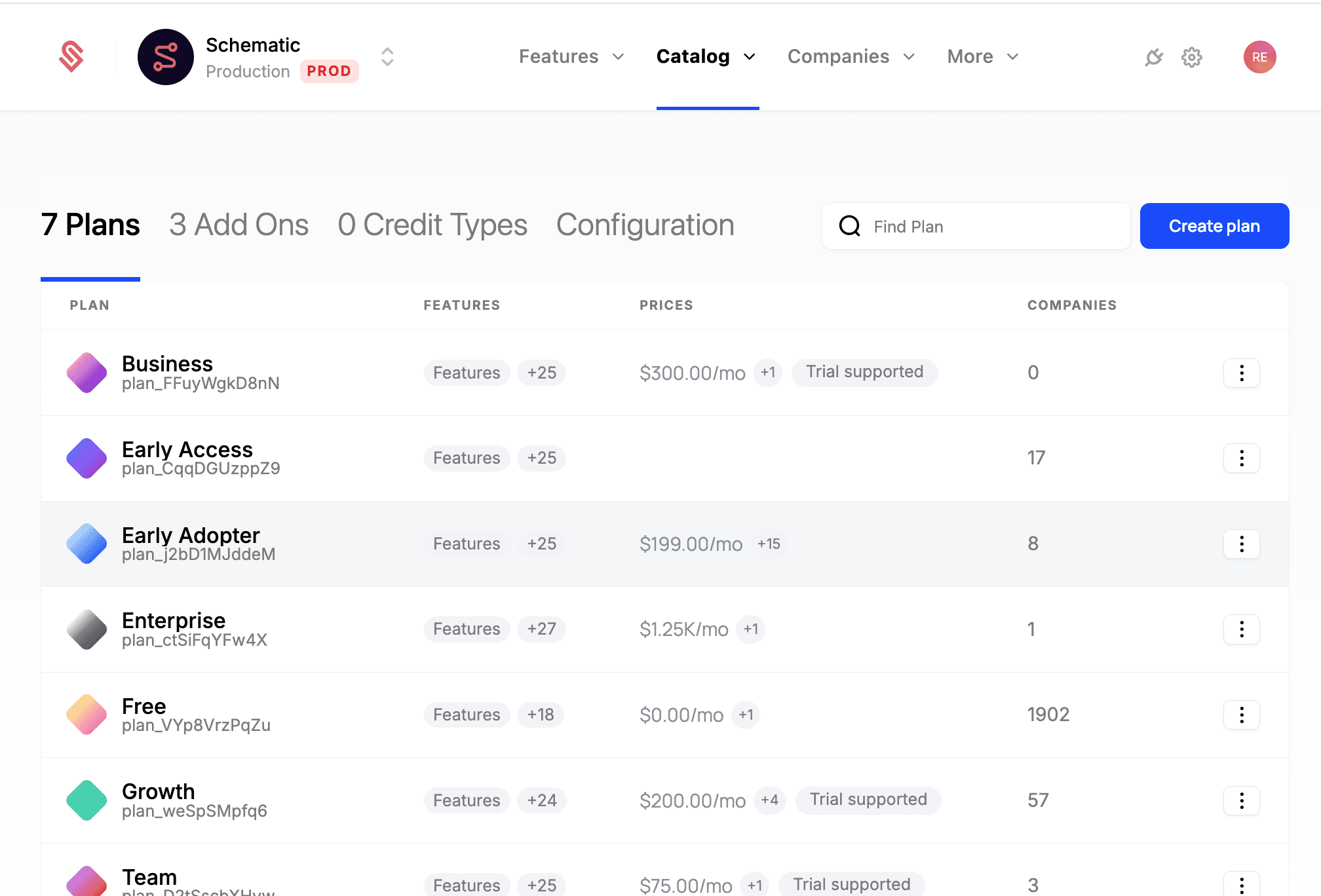Image resolution: width=1321 pixels, height=896 pixels.
Task: Switch to the 3 Add Ons tab
Action: point(239,225)
